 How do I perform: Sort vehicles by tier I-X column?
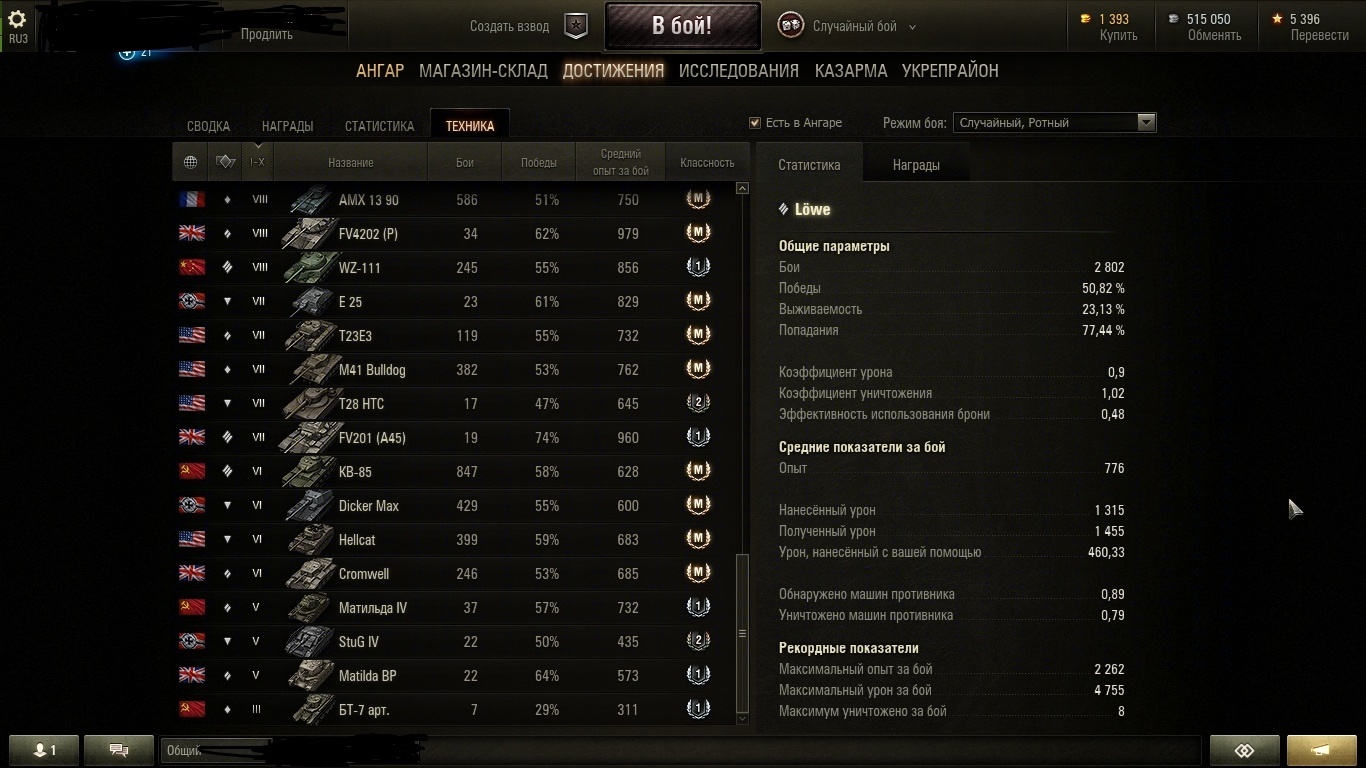[257, 162]
